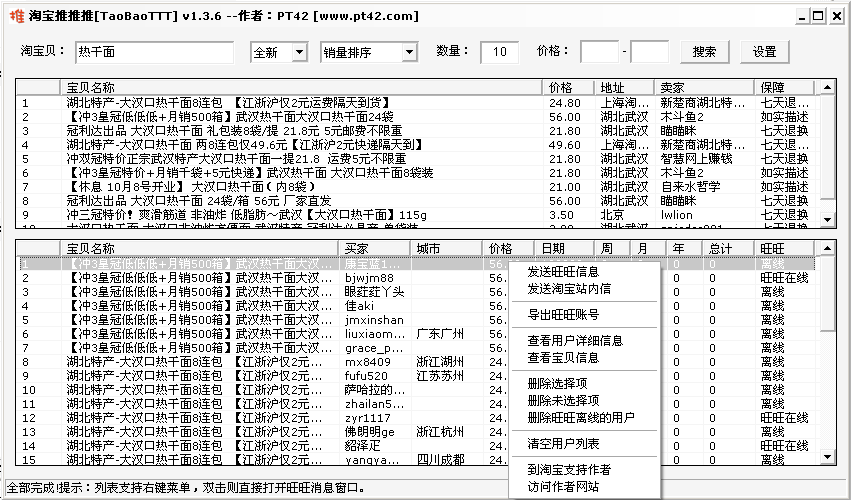The height and width of the screenshot is (500, 851).
Task: Select top list row 7 【休息 10月8号开业】
Action: pos(416,187)
